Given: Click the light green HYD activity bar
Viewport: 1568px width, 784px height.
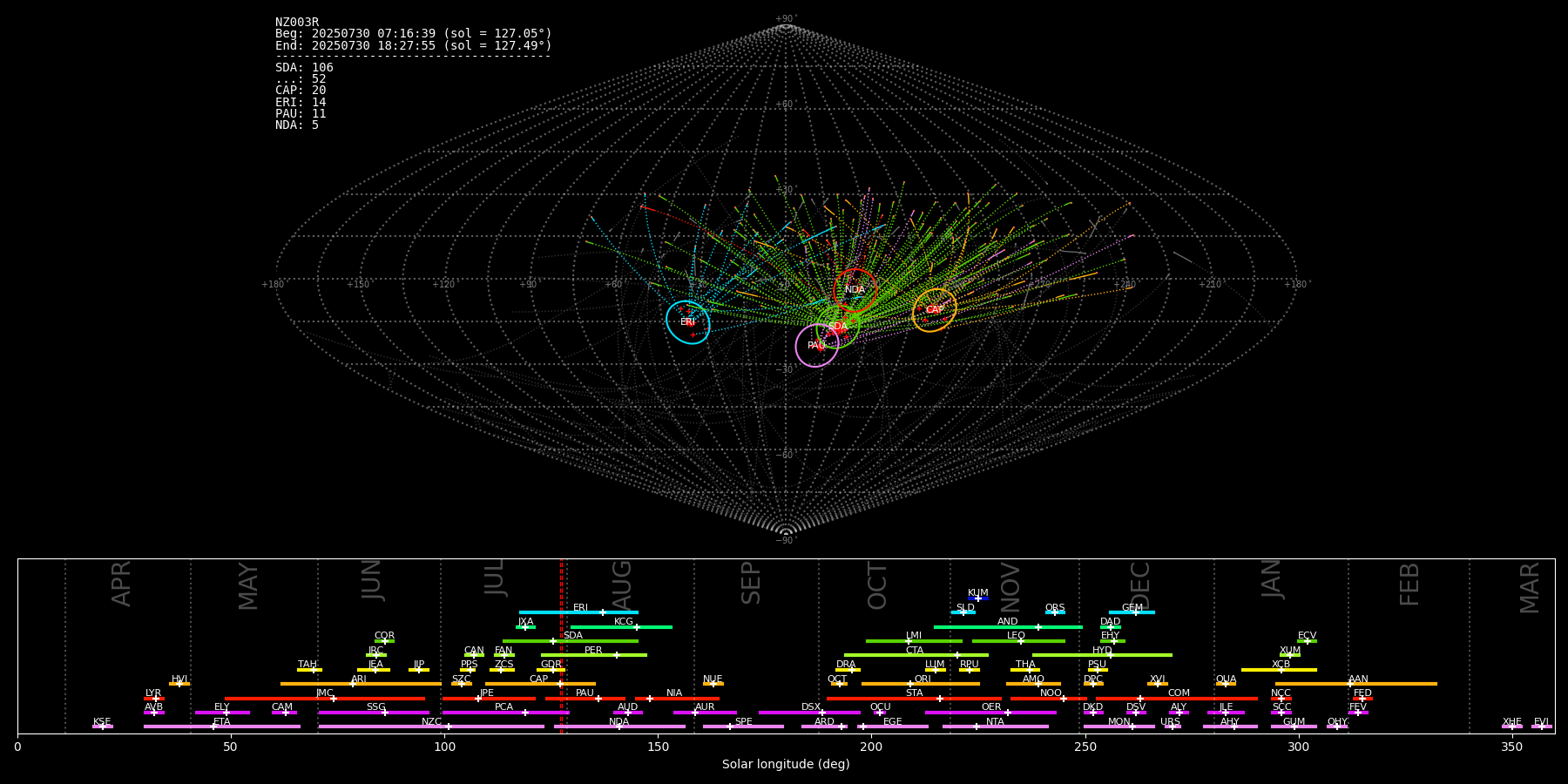Looking at the screenshot, I should coord(1102,655).
